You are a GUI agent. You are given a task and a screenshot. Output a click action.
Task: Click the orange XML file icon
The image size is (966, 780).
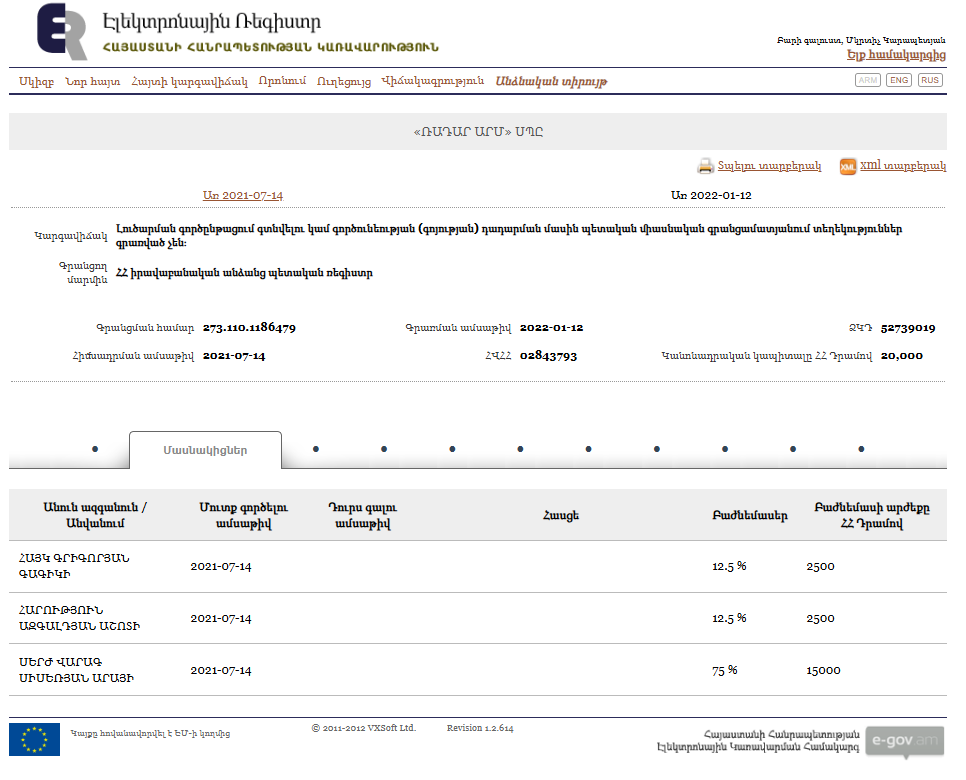847,167
